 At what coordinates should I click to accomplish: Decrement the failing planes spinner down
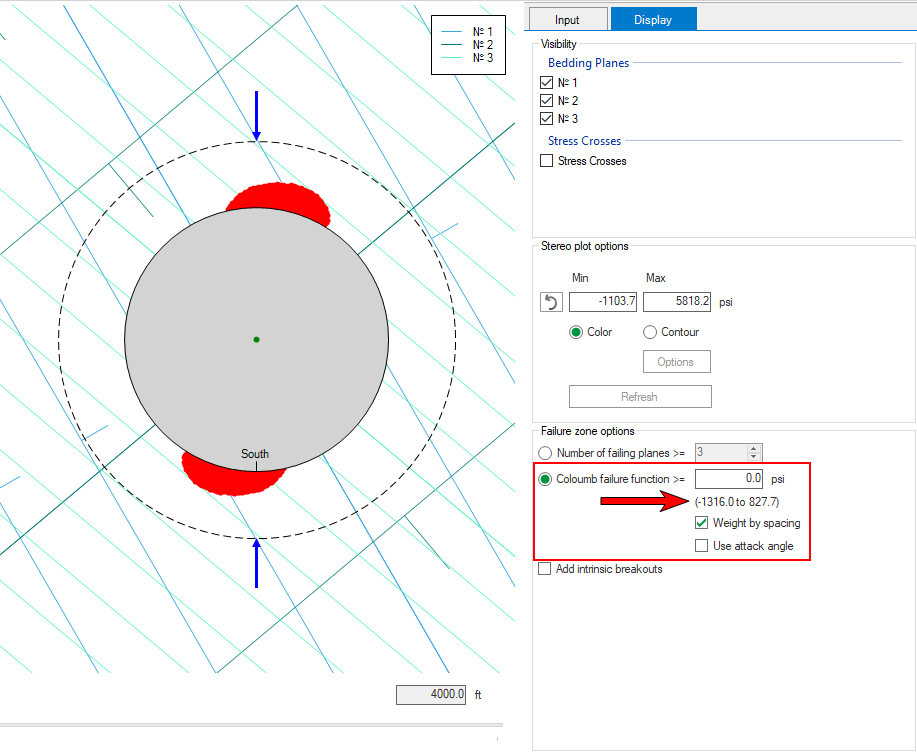pos(754,457)
